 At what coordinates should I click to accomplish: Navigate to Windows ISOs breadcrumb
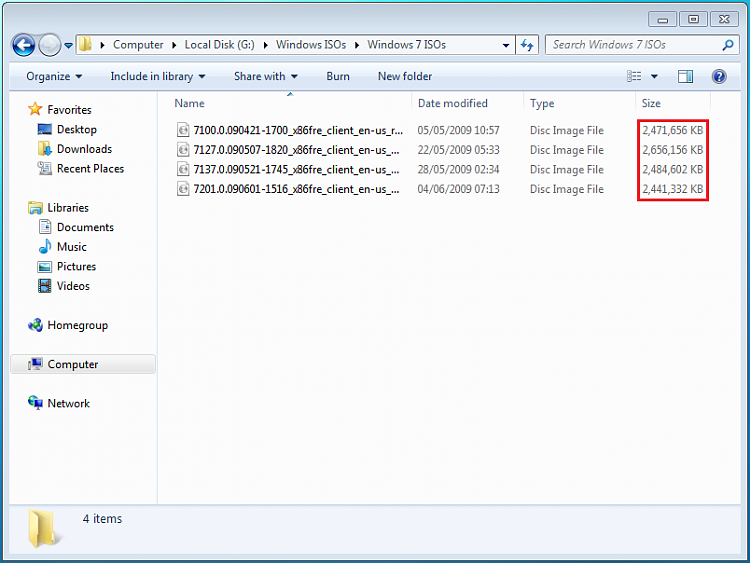tap(311, 44)
